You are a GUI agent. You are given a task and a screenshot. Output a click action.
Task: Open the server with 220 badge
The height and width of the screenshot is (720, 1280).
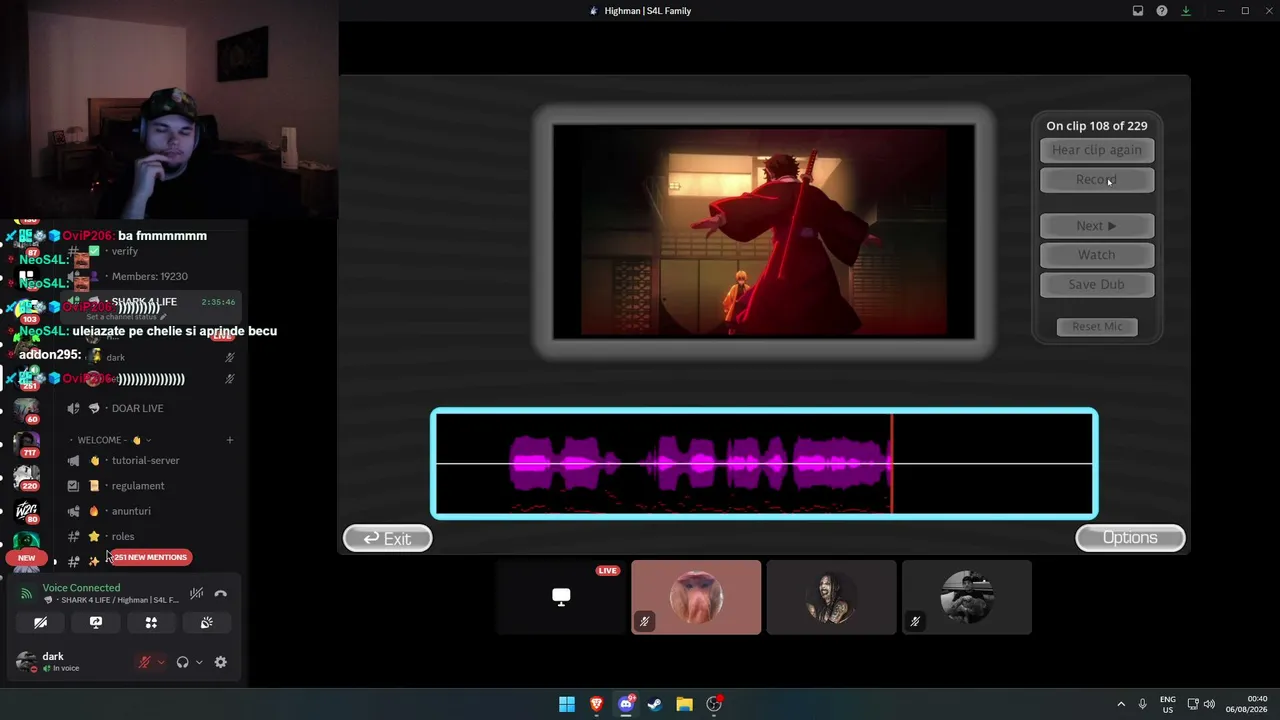pos(26,477)
